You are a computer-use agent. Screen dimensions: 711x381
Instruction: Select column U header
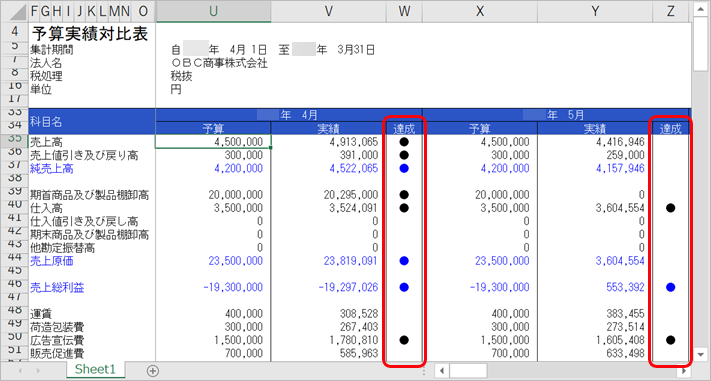[213, 11]
